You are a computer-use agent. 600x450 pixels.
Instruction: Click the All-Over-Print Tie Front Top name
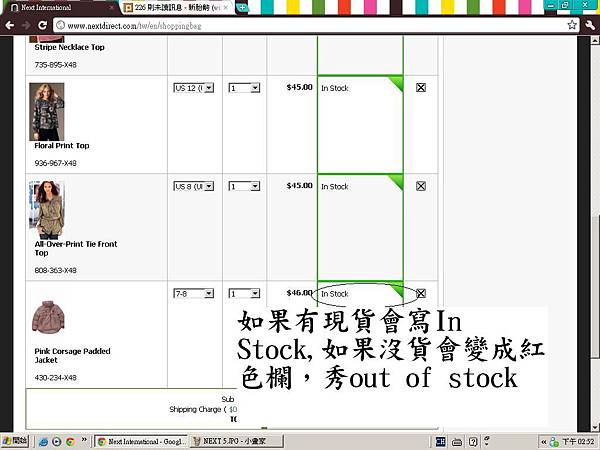tap(76, 248)
